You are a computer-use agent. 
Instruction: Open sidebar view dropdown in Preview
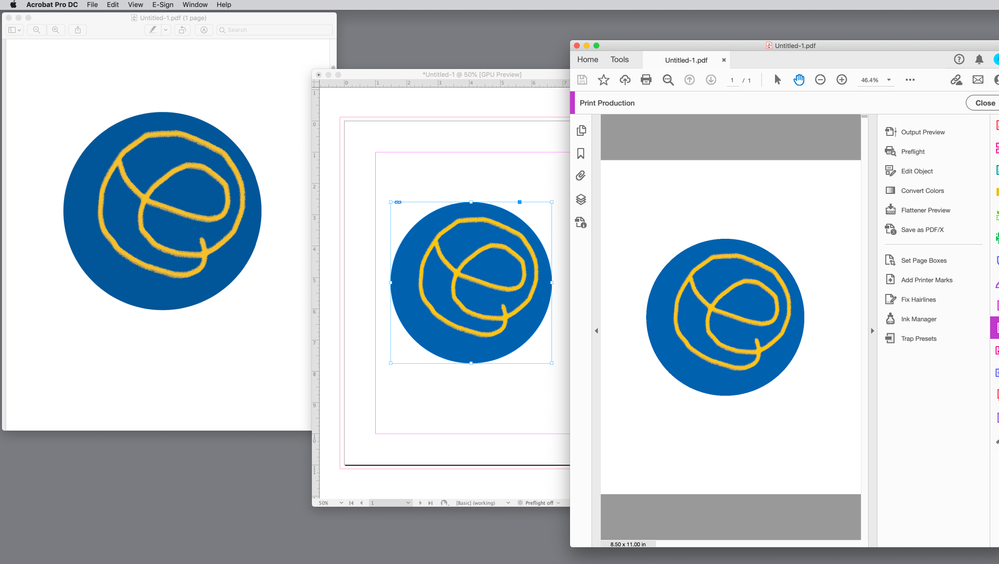(14, 30)
